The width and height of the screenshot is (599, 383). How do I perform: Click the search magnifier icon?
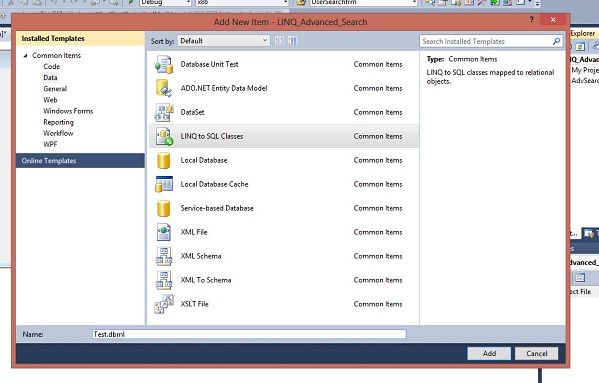pos(557,41)
